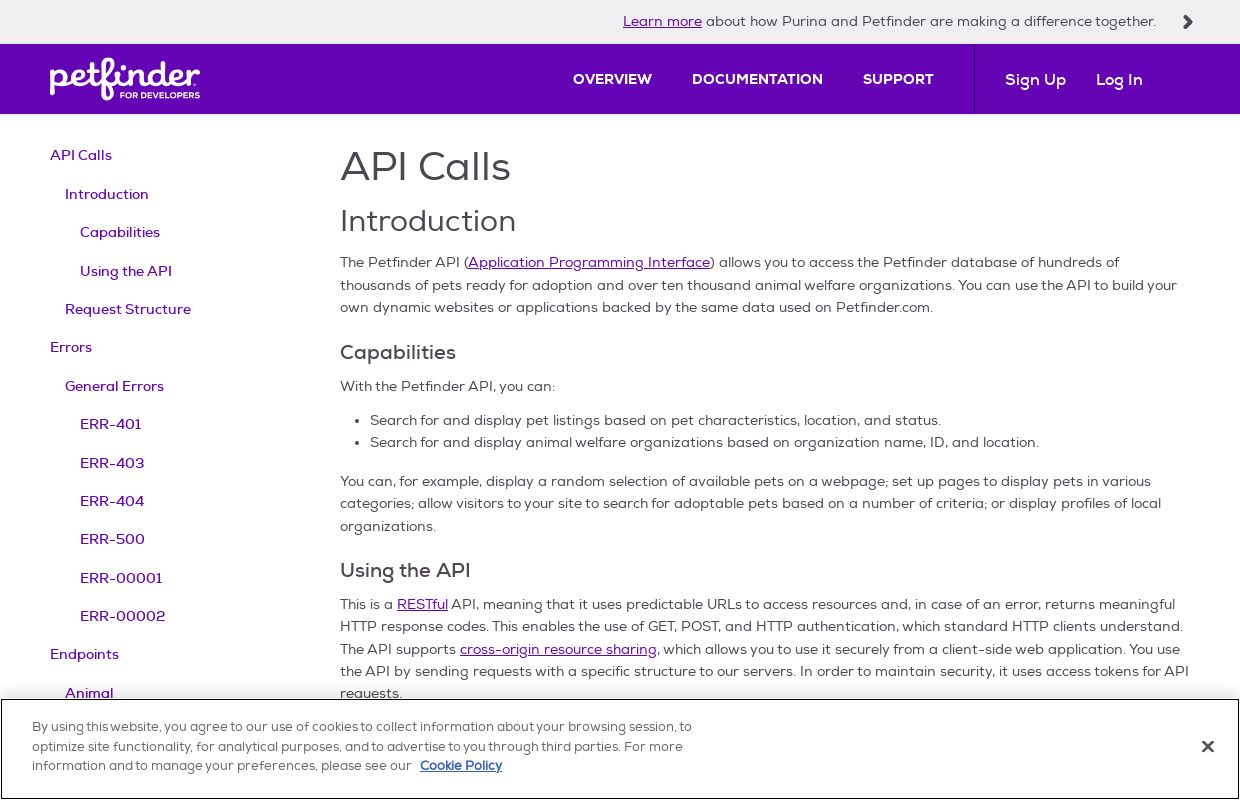
Task: Click the text 'With the Petfinder API, you can:'
Action: 447,387
